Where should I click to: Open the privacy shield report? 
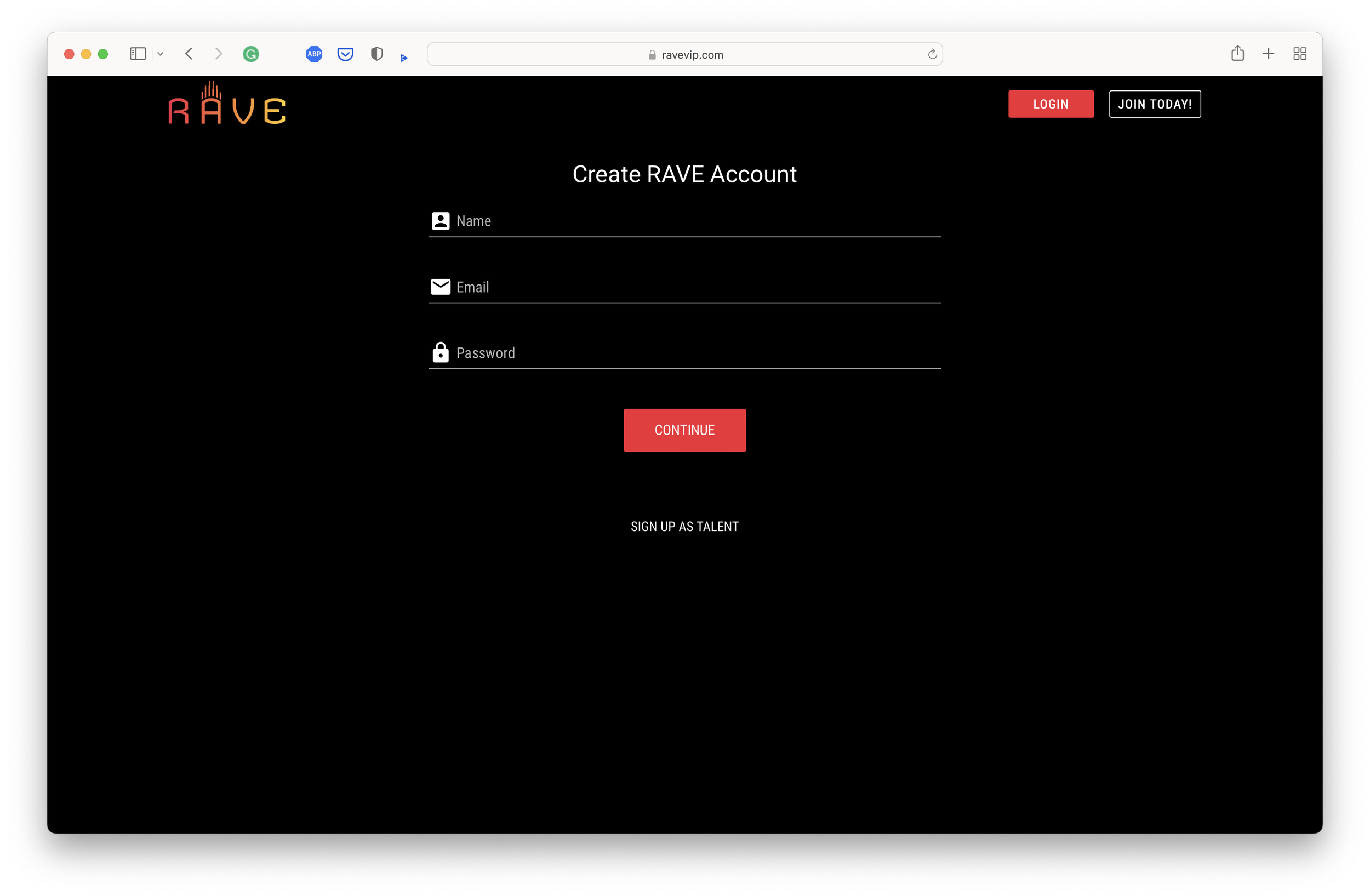(376, 54)
